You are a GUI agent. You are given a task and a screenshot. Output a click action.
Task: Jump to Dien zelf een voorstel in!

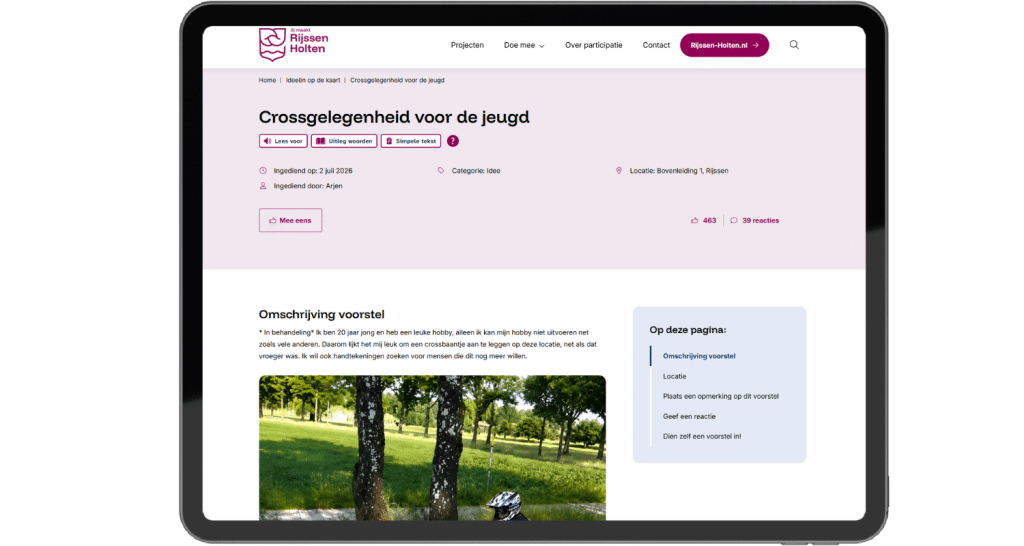click(x=702, y=436)
